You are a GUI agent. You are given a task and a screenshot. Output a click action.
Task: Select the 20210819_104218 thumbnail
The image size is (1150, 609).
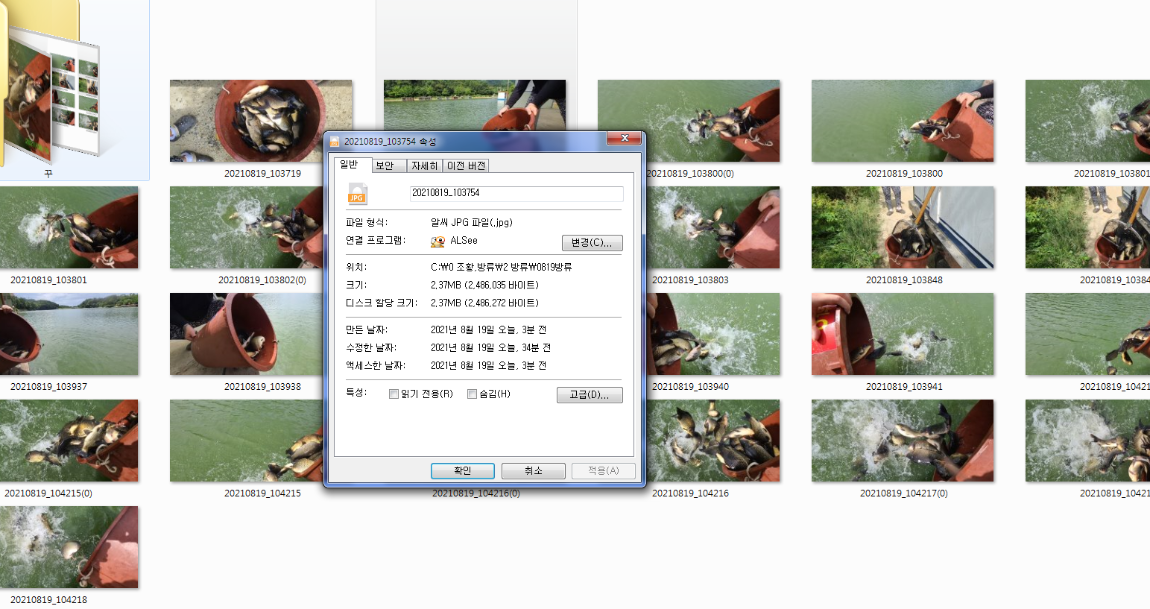click(x=71, y=547)
